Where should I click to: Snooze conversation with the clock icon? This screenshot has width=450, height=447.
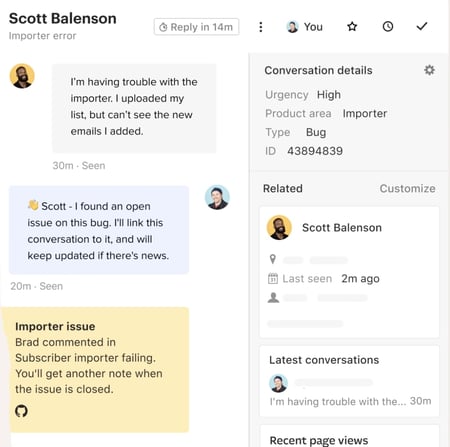coord(388,26)
